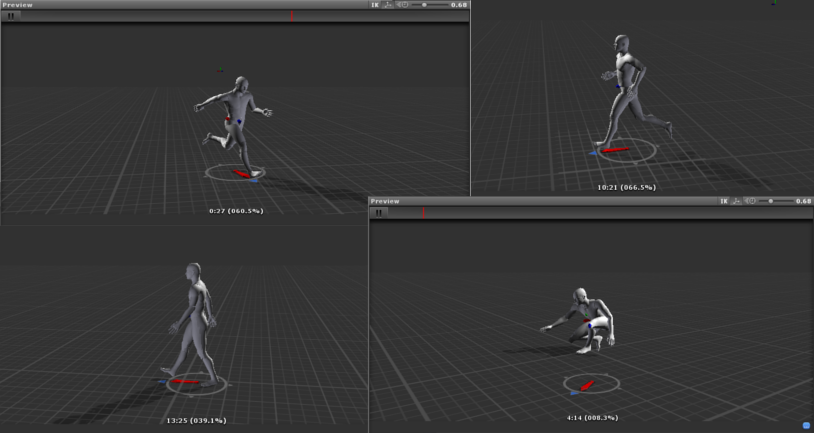
Task: Click the 13:25 (039.1%) time label
Action: pyautogui.click(x=196, y=421)
